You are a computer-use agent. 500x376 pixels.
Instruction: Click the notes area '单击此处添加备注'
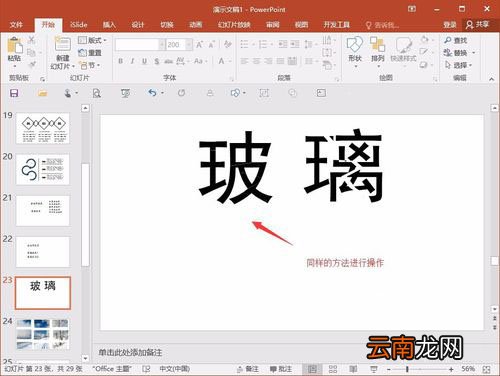point(130,352)
